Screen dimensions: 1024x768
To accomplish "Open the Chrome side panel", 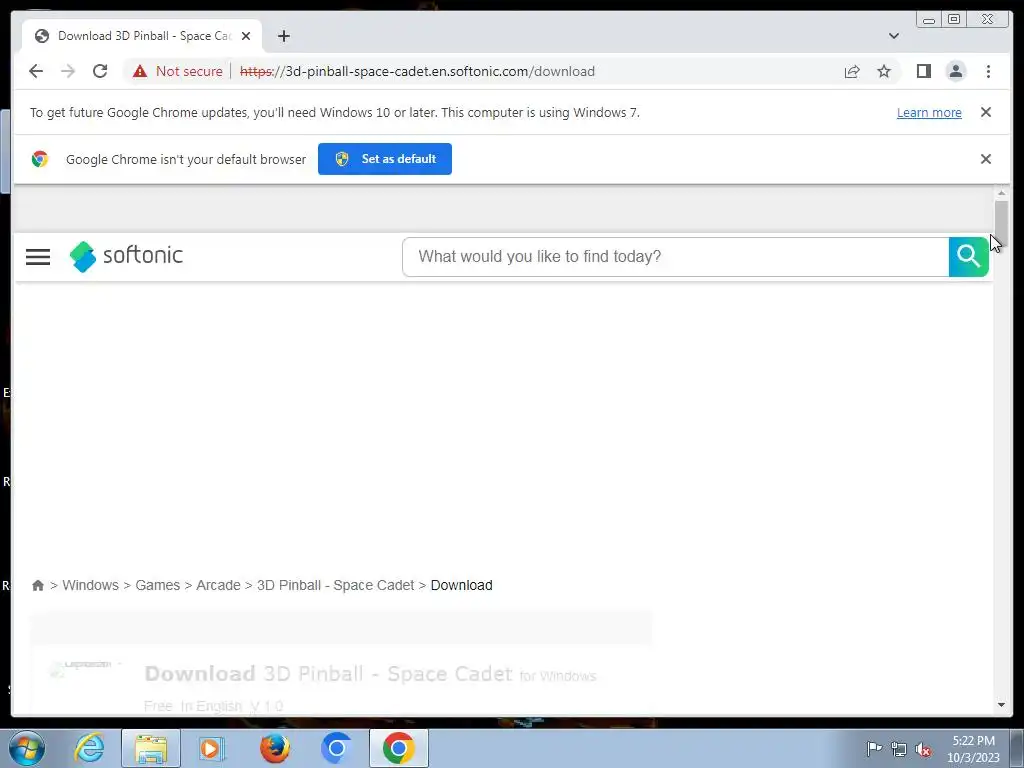I will click(x=923, y=71).
